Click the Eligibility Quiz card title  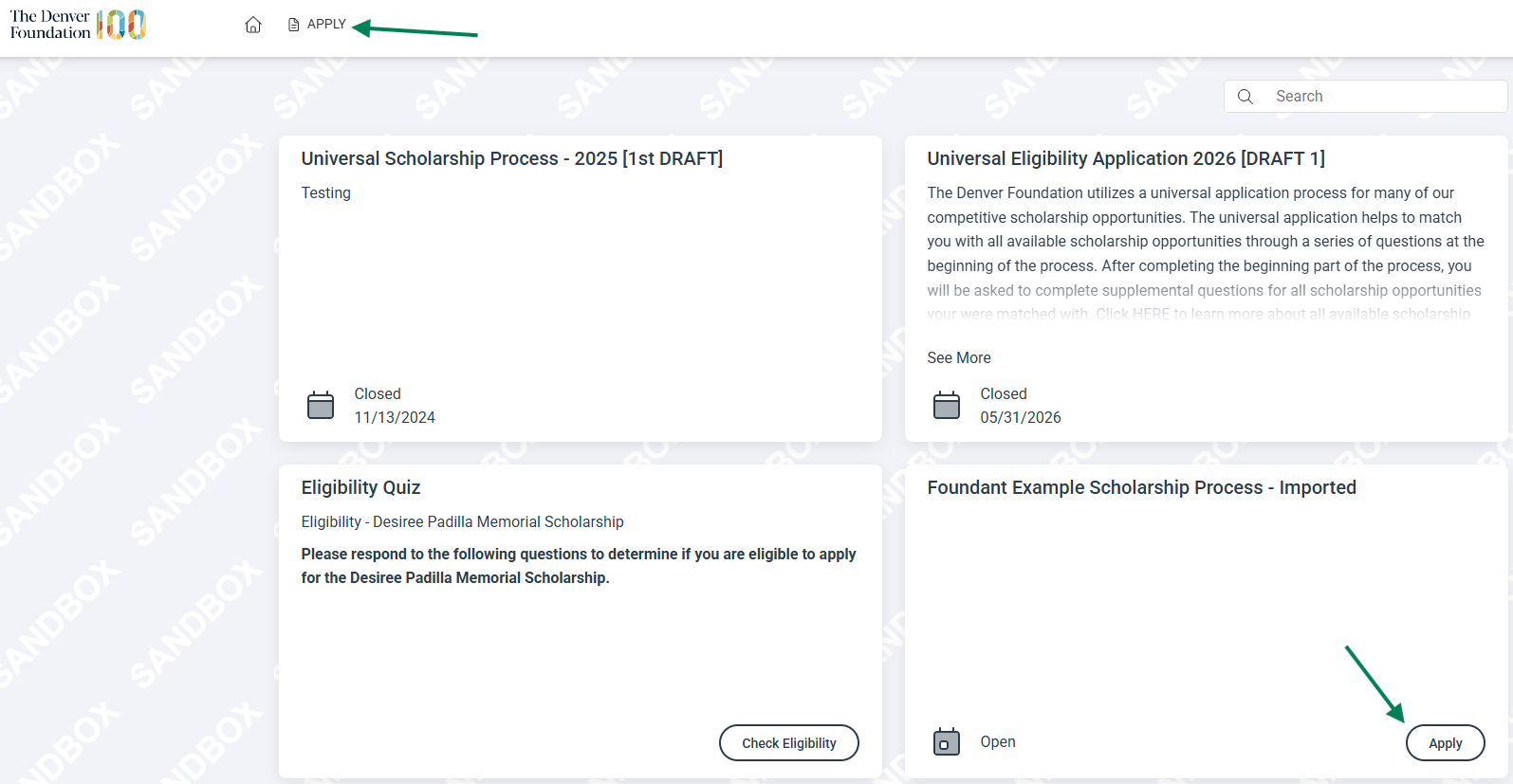(360, 487)
